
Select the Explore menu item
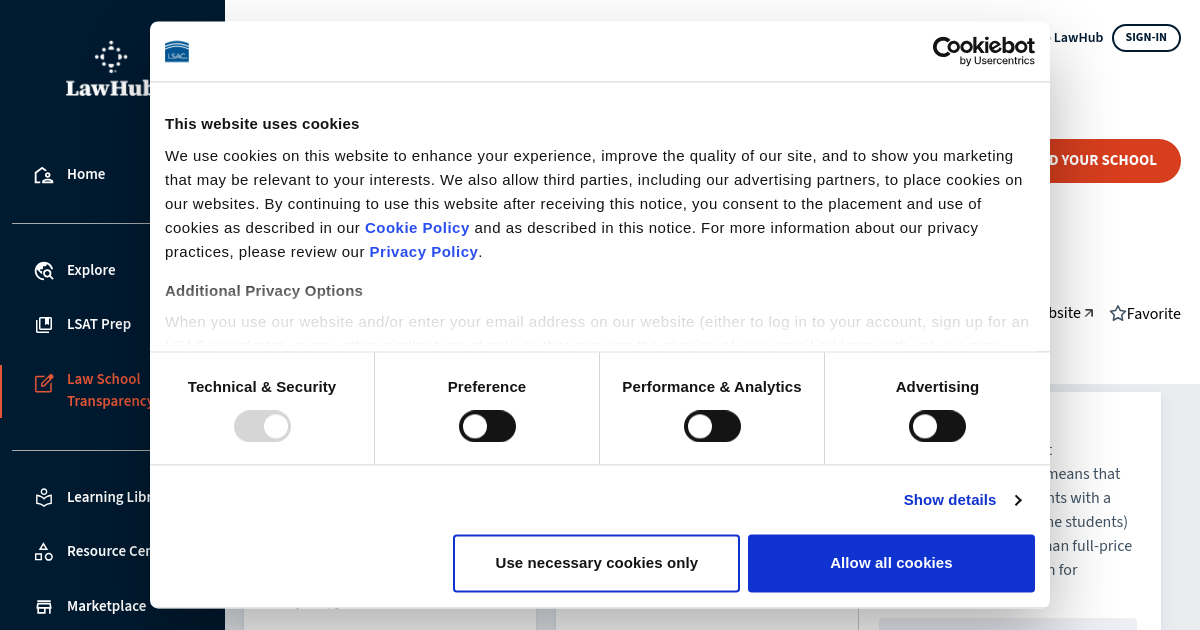(91, 270)
